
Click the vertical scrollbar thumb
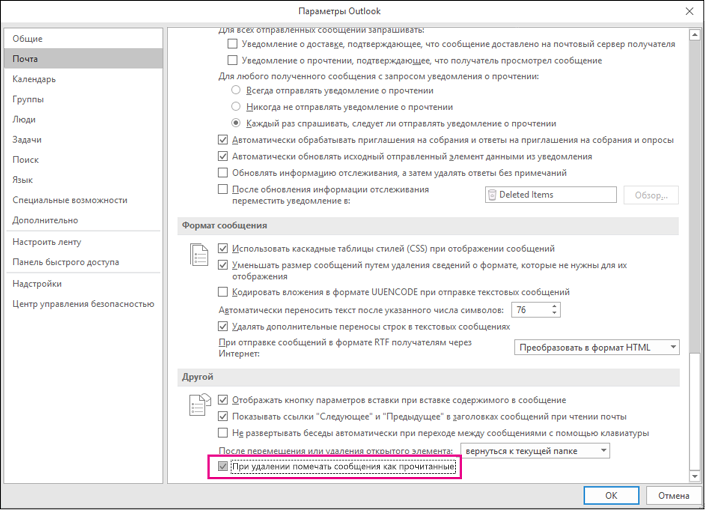click(x=695, y=412)
